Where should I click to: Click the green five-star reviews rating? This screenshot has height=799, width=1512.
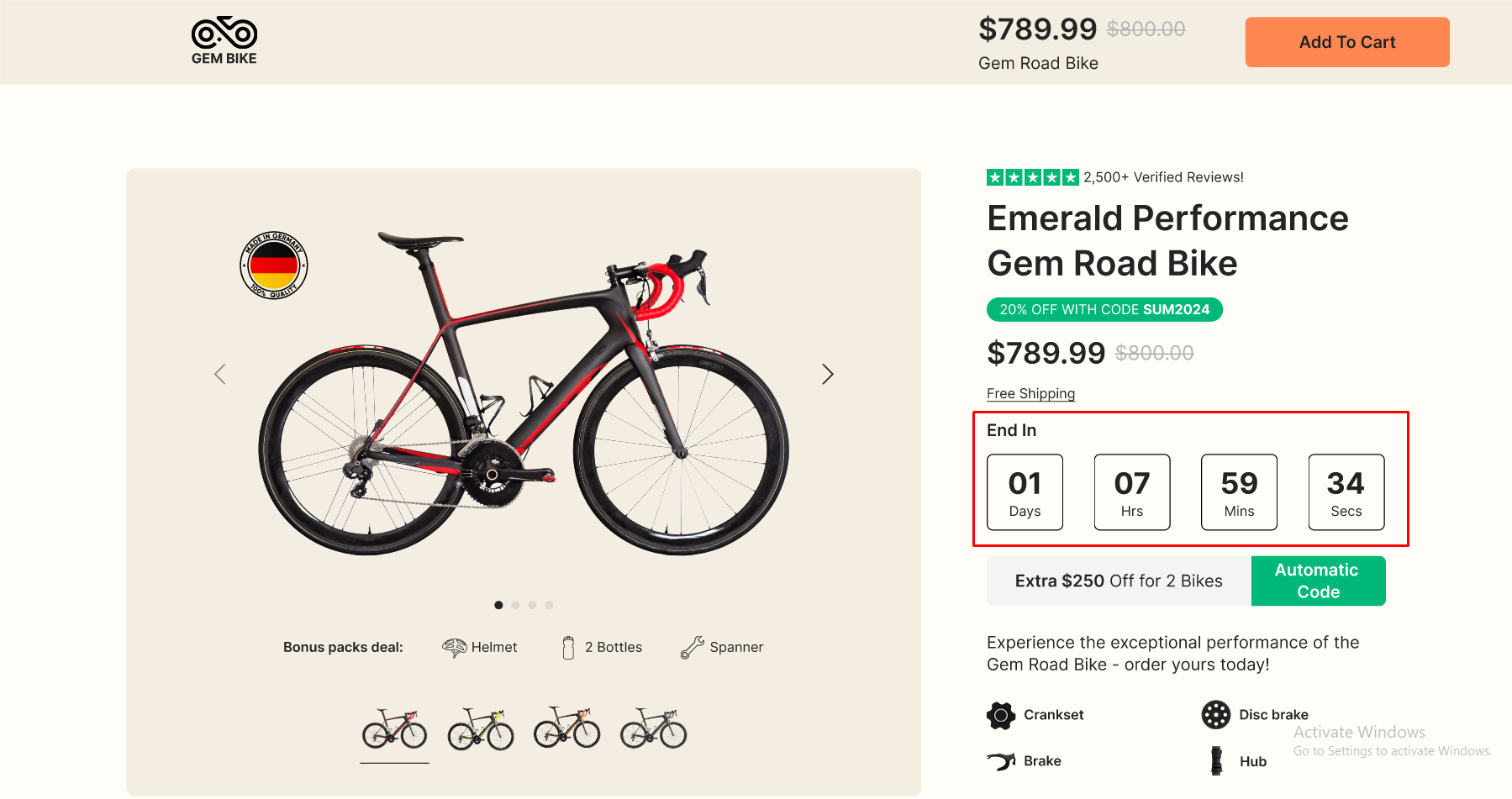1032,177
